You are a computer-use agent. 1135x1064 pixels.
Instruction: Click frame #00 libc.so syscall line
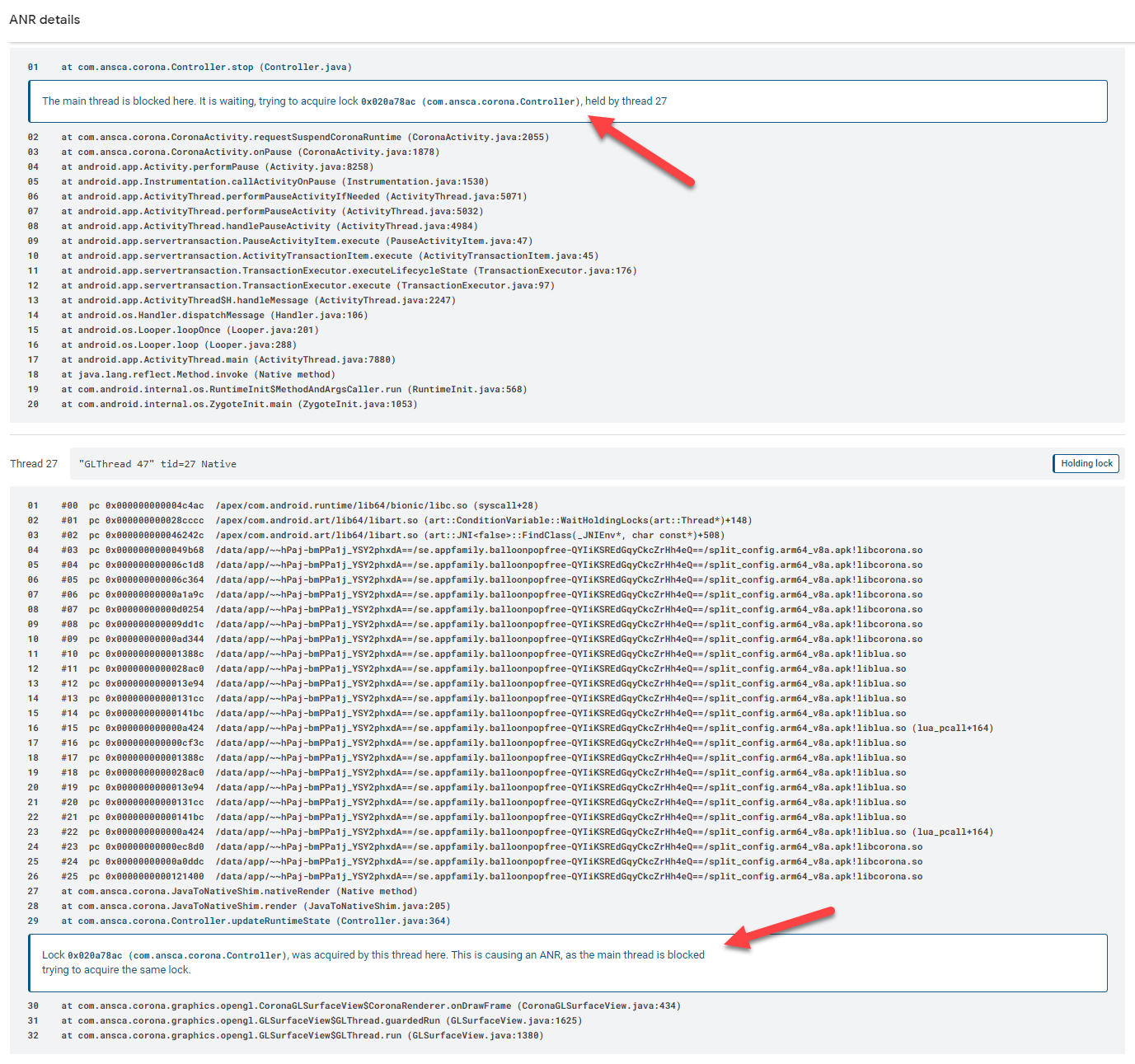coord(288,505)
